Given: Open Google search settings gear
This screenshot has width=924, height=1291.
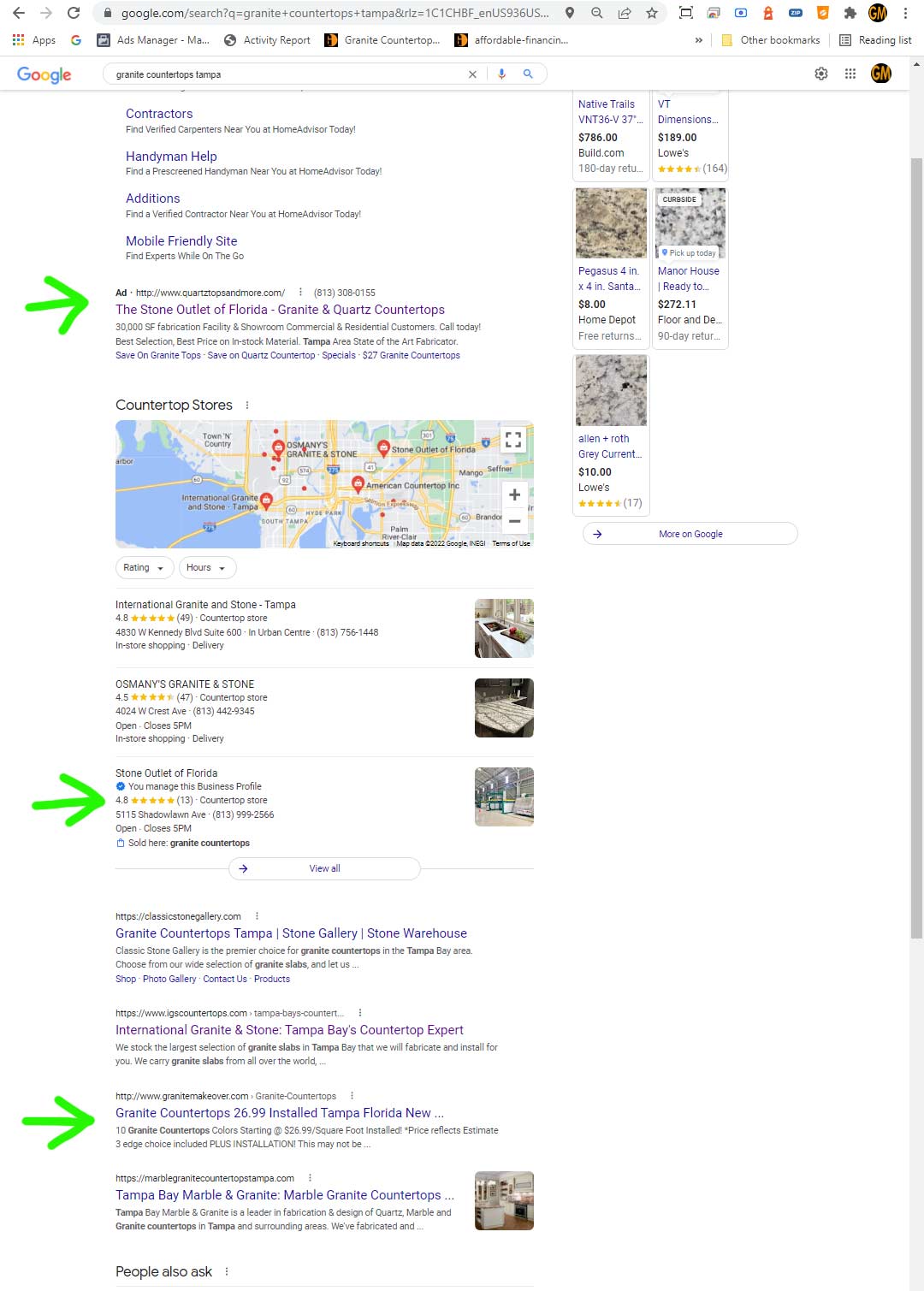Looking at the screenshot, I should pyautogui.click(x=821, y=74).
